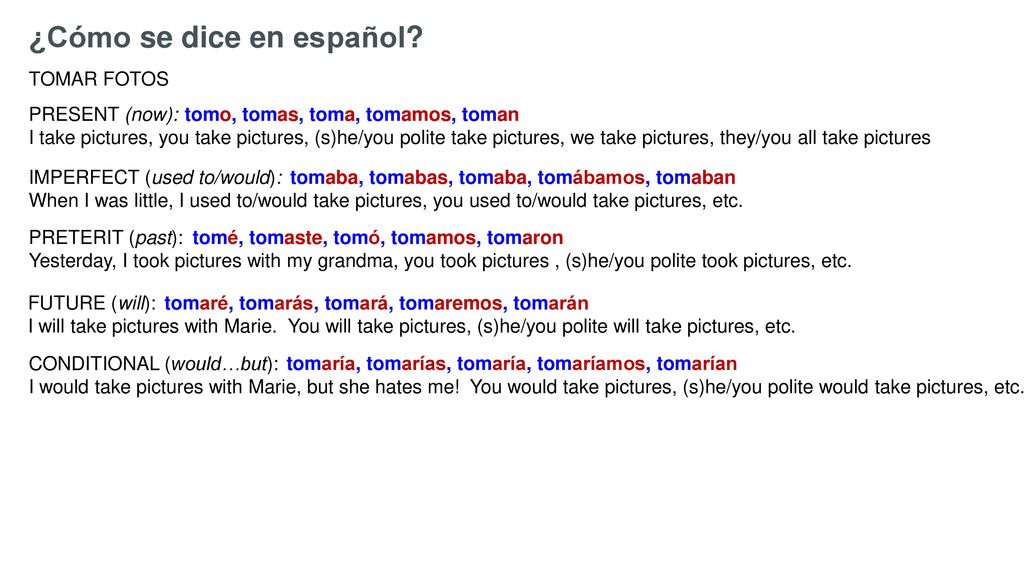Screen dimensions: 1024x576
Task: Click the 'PRETERIT (past):' label
Action: pyautogui.click(x=106, y=238)
